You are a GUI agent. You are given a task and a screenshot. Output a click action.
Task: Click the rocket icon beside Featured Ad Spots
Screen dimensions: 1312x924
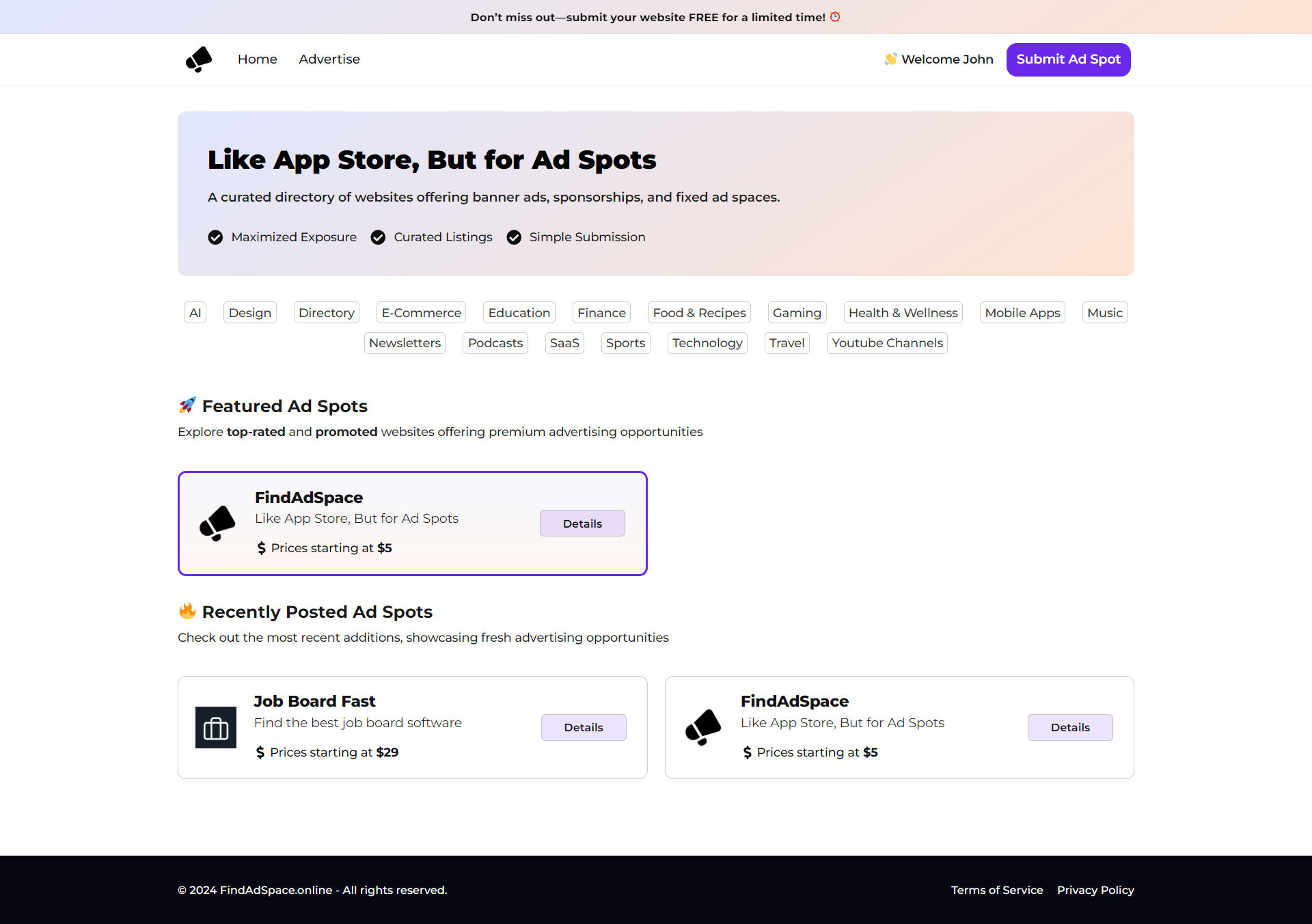pyautogui.click(x=187, y=405)
